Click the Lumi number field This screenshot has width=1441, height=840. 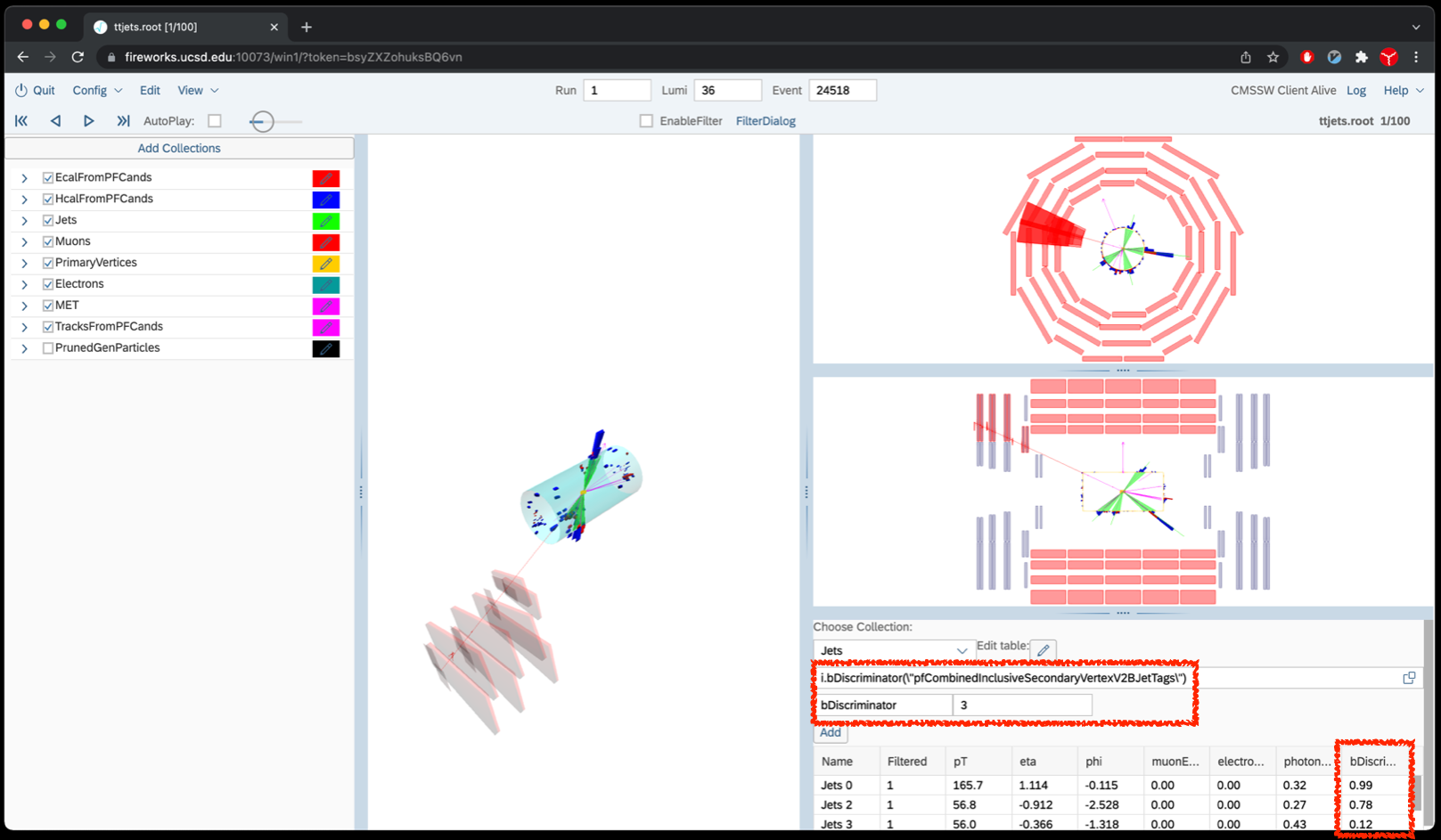point(728,90)
